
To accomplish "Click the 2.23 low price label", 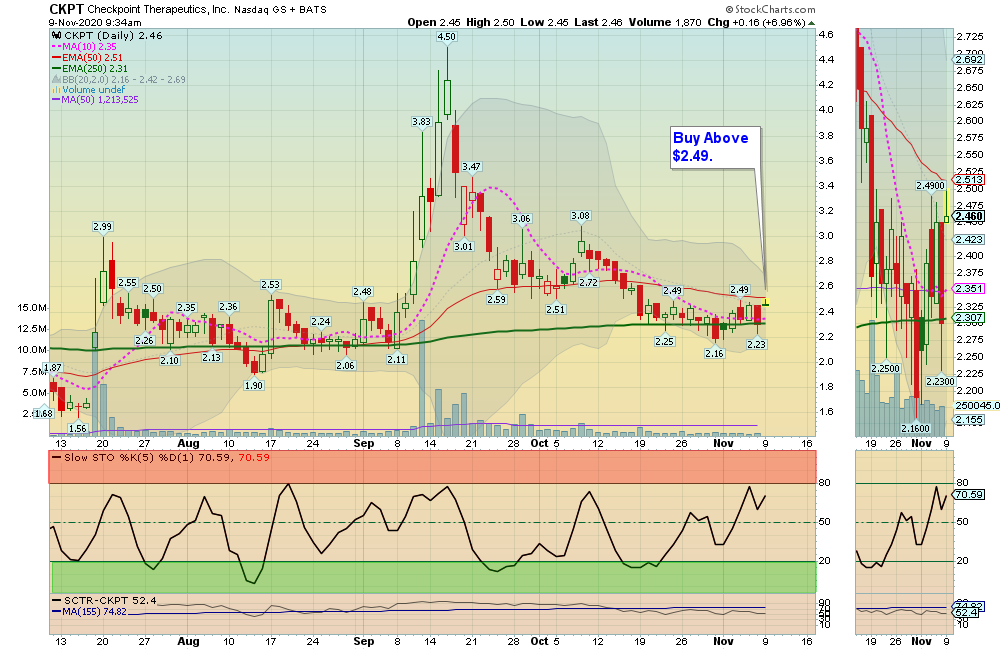I will (x=756, y=344).
